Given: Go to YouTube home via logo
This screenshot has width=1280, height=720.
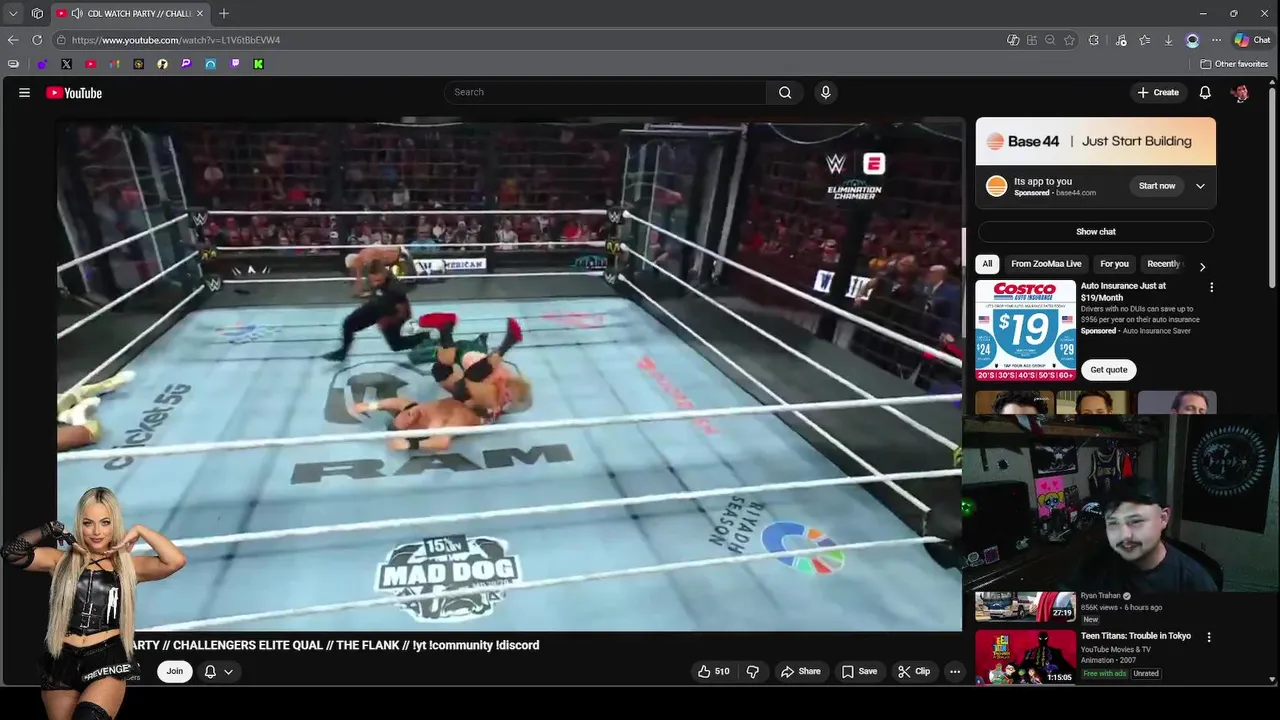Looking at the screenshot, I should point(74,92).
